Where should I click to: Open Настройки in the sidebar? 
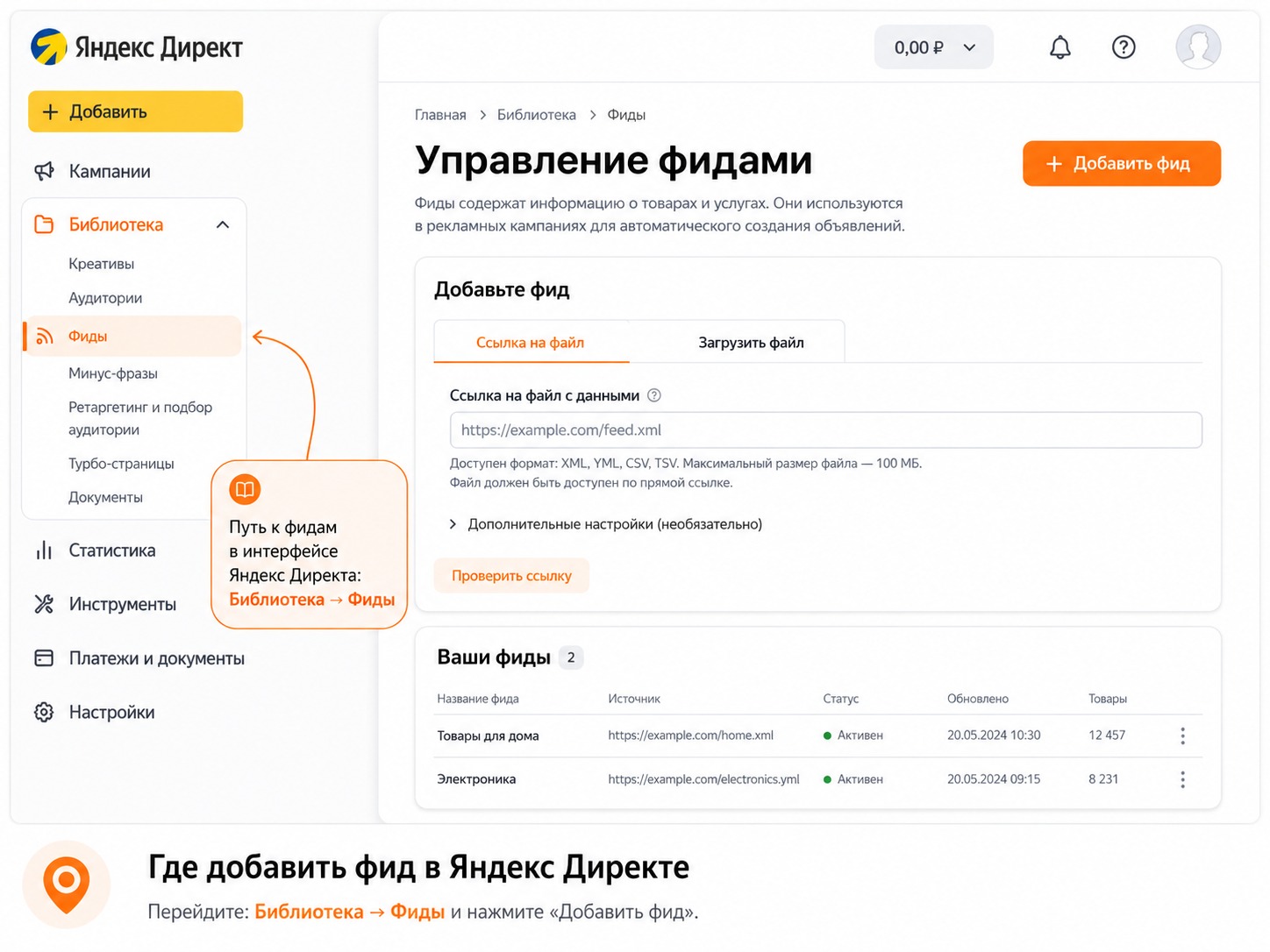[x=112, y=712]
